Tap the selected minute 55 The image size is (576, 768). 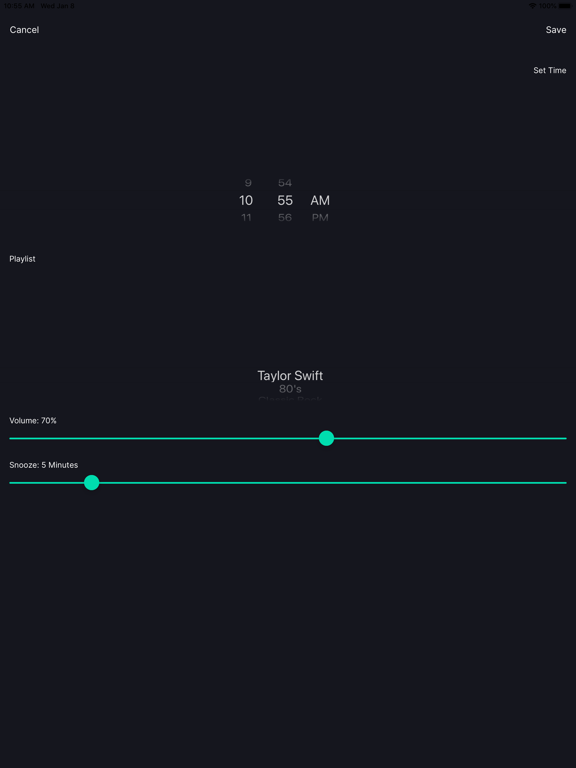tap(285, 200)
